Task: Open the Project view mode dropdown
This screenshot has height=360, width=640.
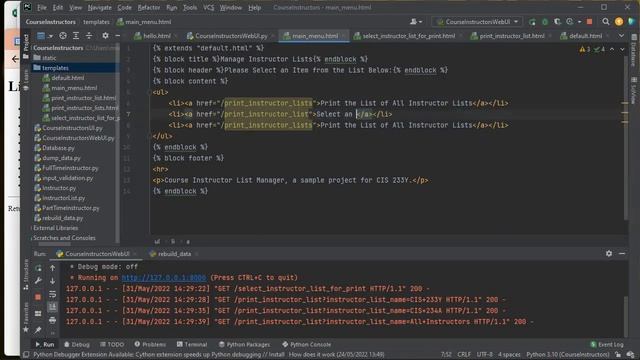Action: tap(44, 36)
